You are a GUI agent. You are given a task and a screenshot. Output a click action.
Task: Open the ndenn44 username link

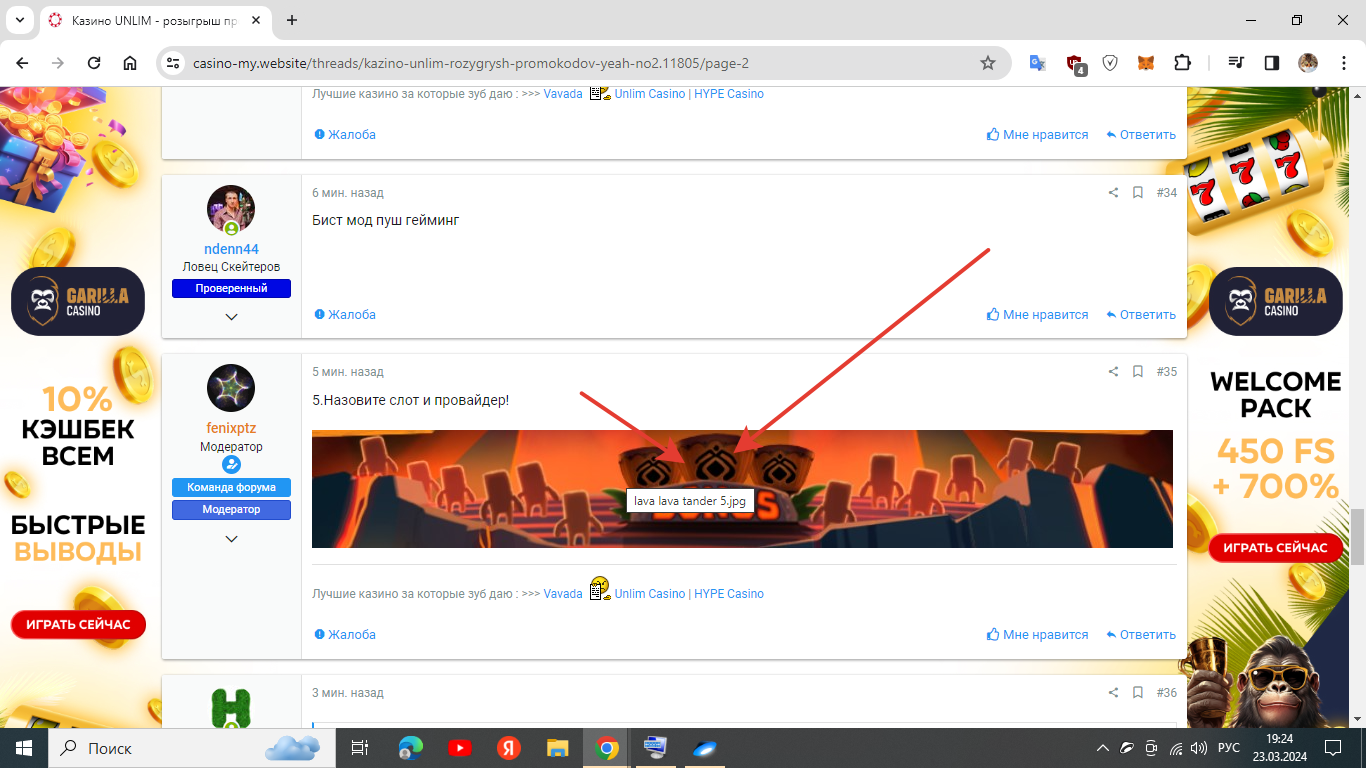click(231, 249)
